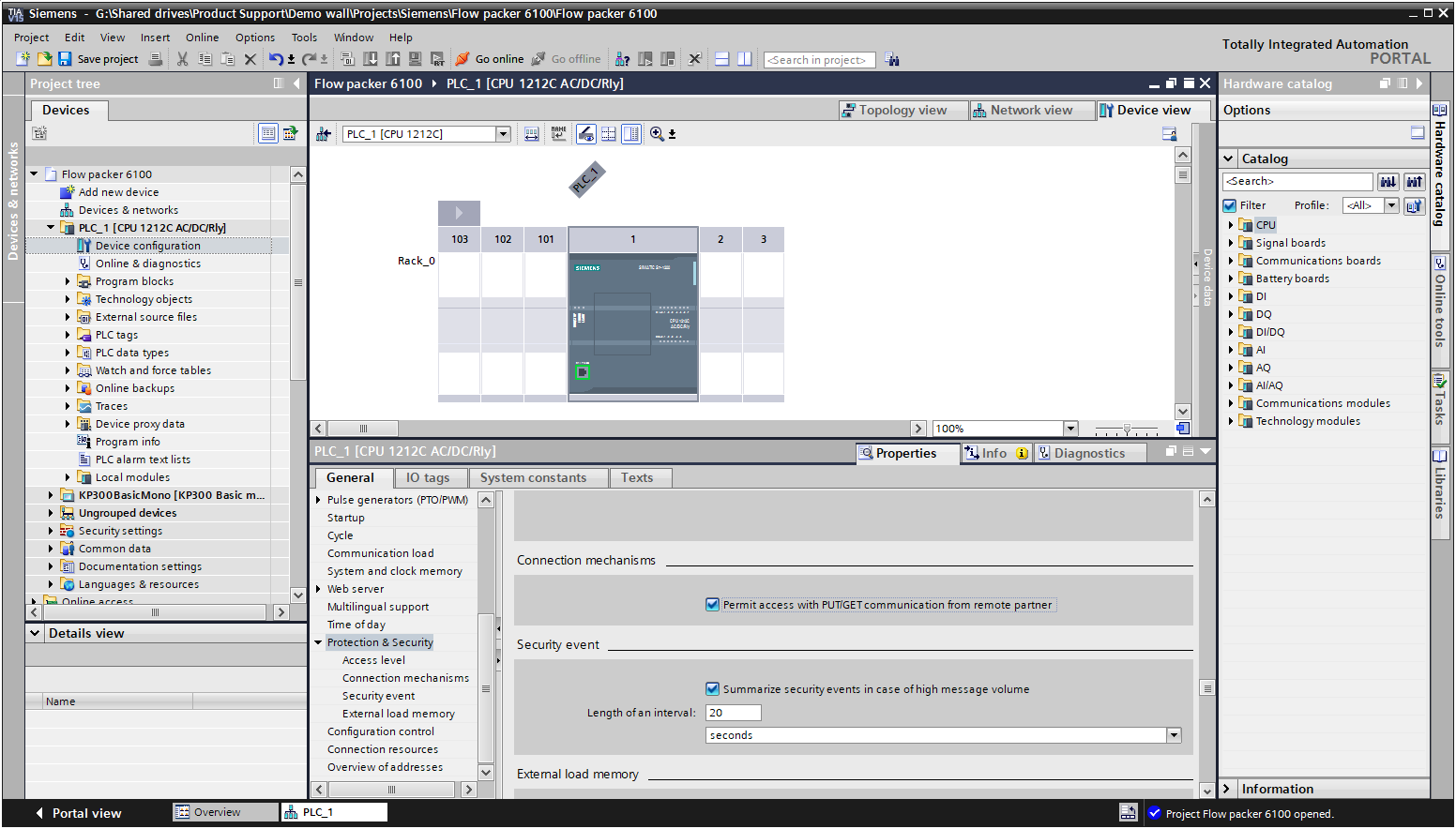Expand the Program blocks folder
This screenshot has height=829, width=1456.
68,281
